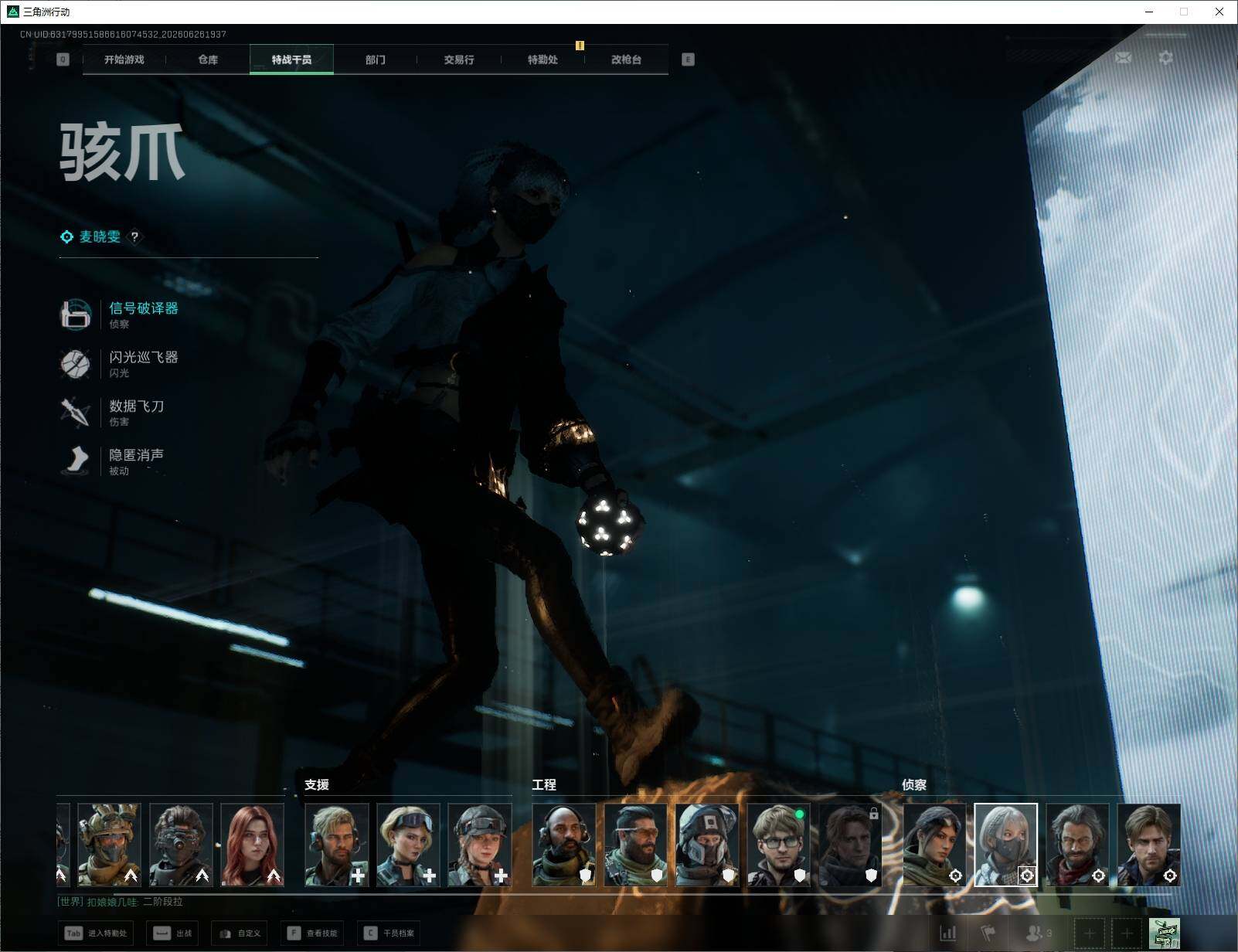Click the 工程 category label
Screen dimensions: 1238x952
coord(544,784)
